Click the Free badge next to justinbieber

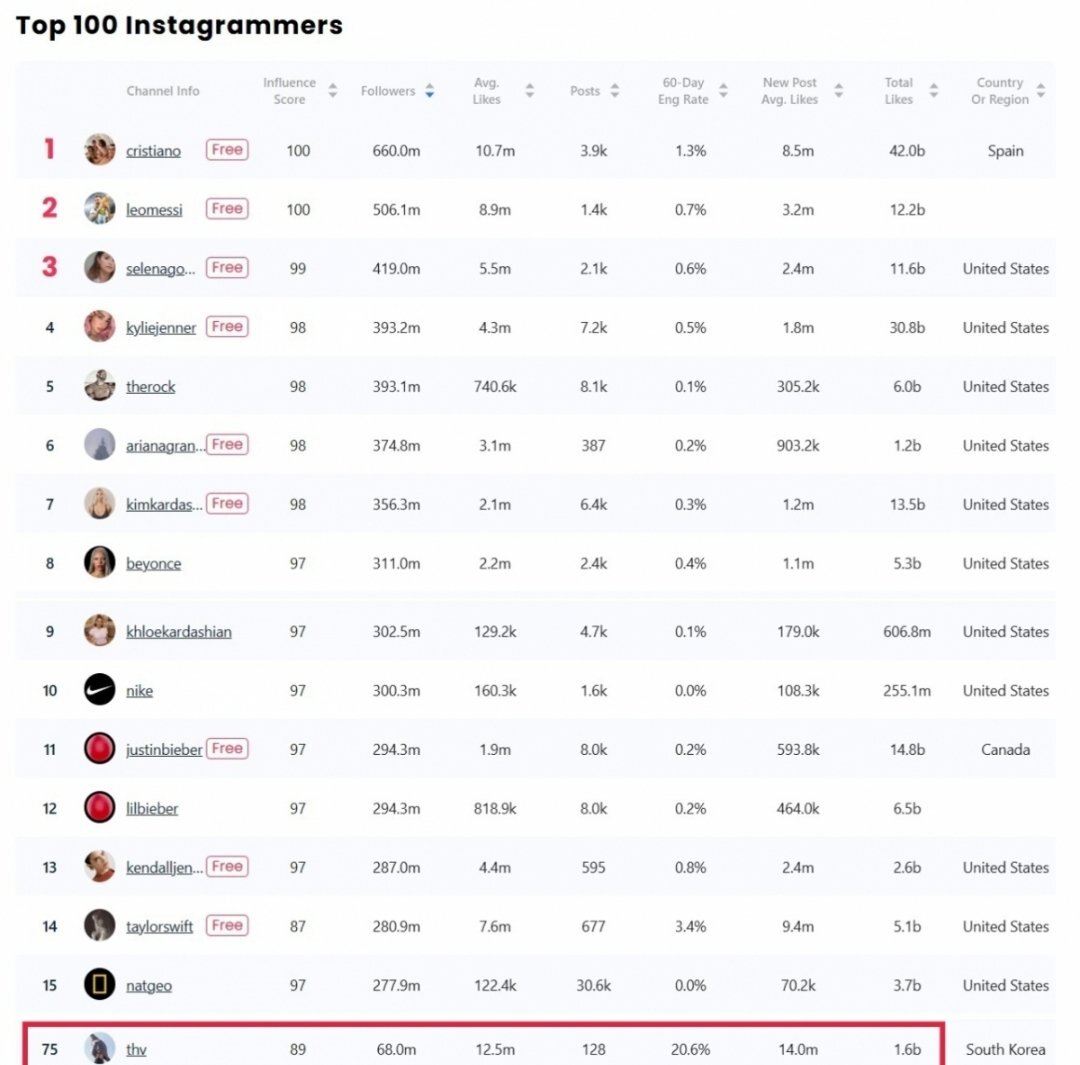[x=227, y=748]
